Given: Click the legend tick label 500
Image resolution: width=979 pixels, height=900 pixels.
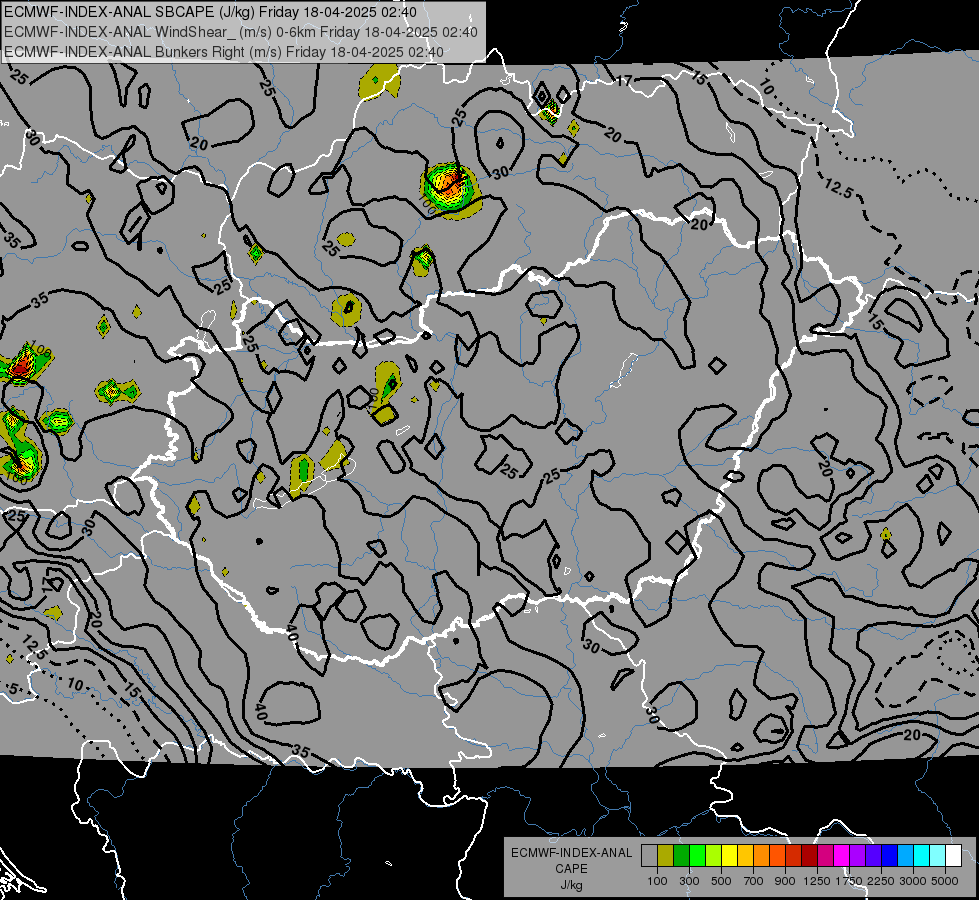Looking at the screenshot, I should pyautogui.click(x=721, y=881).
